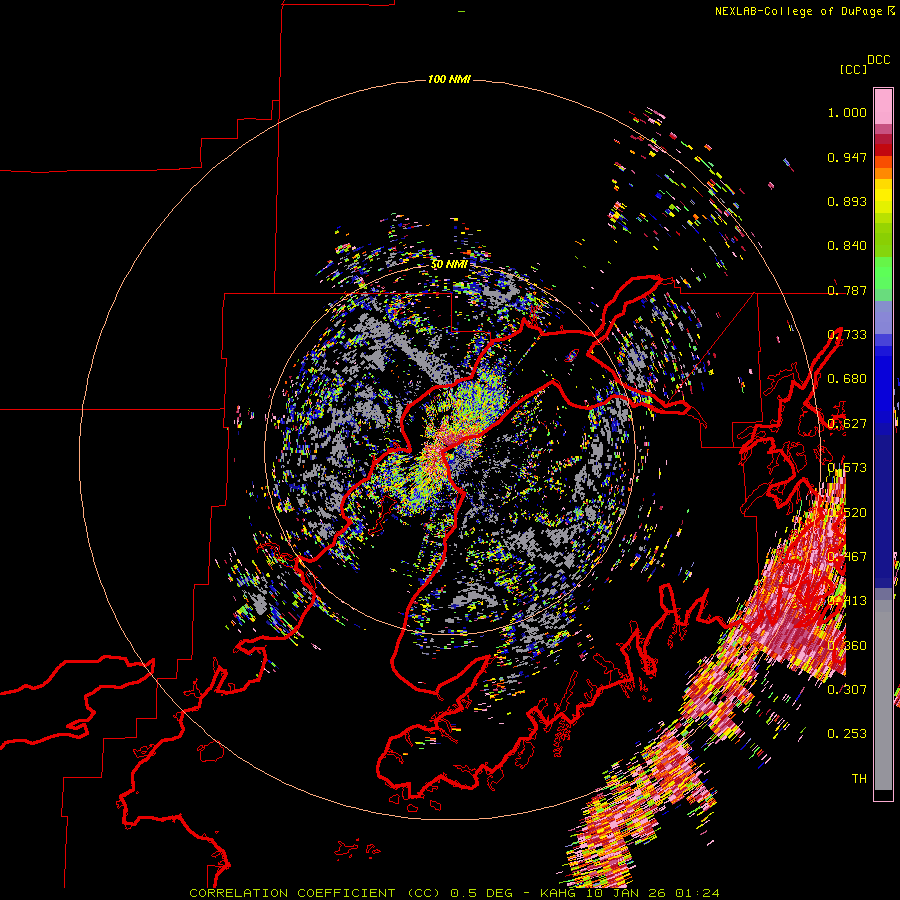Click the 0.253 scale value

(847, 734)
